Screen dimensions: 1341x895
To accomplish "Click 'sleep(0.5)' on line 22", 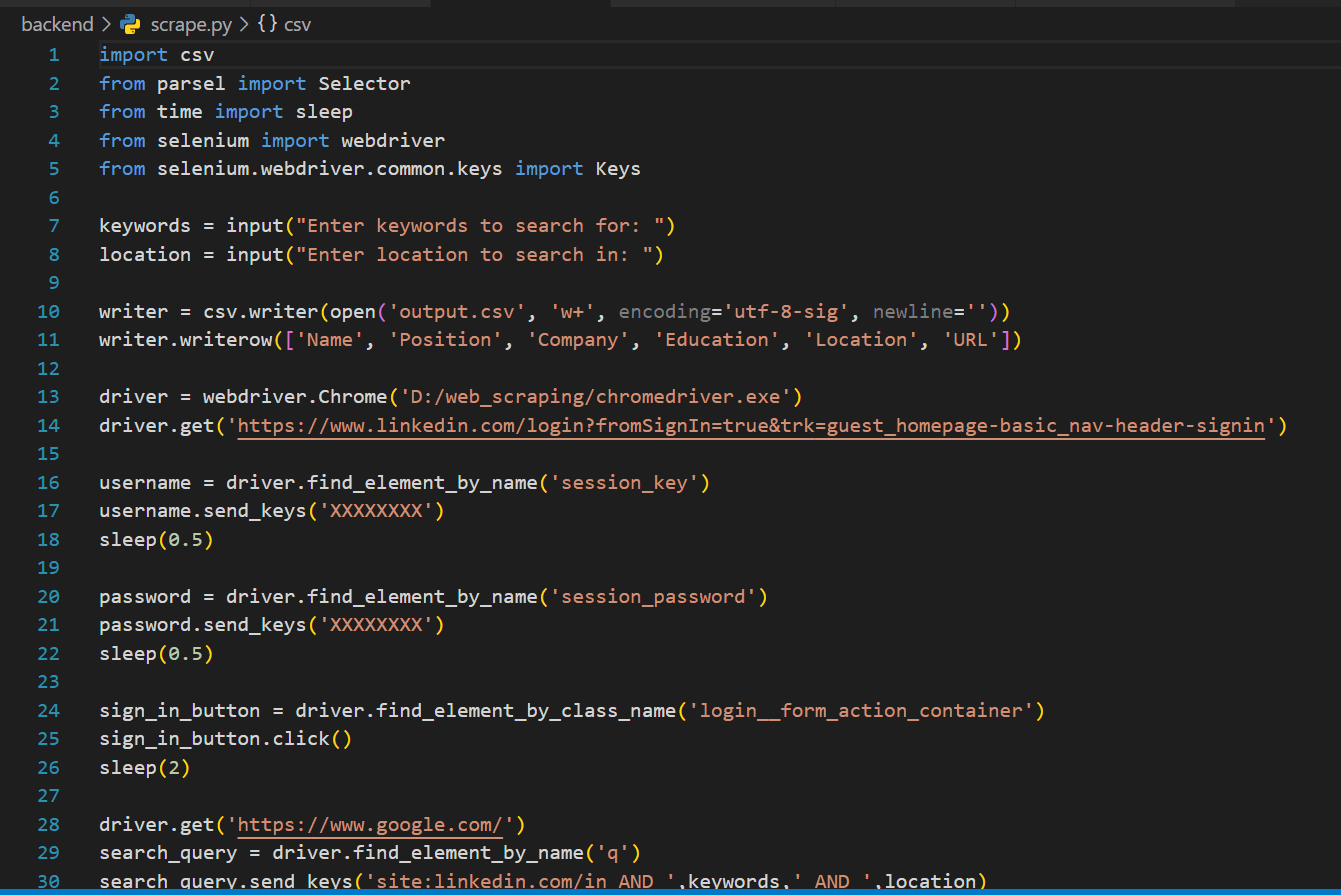I will point(157,654).
